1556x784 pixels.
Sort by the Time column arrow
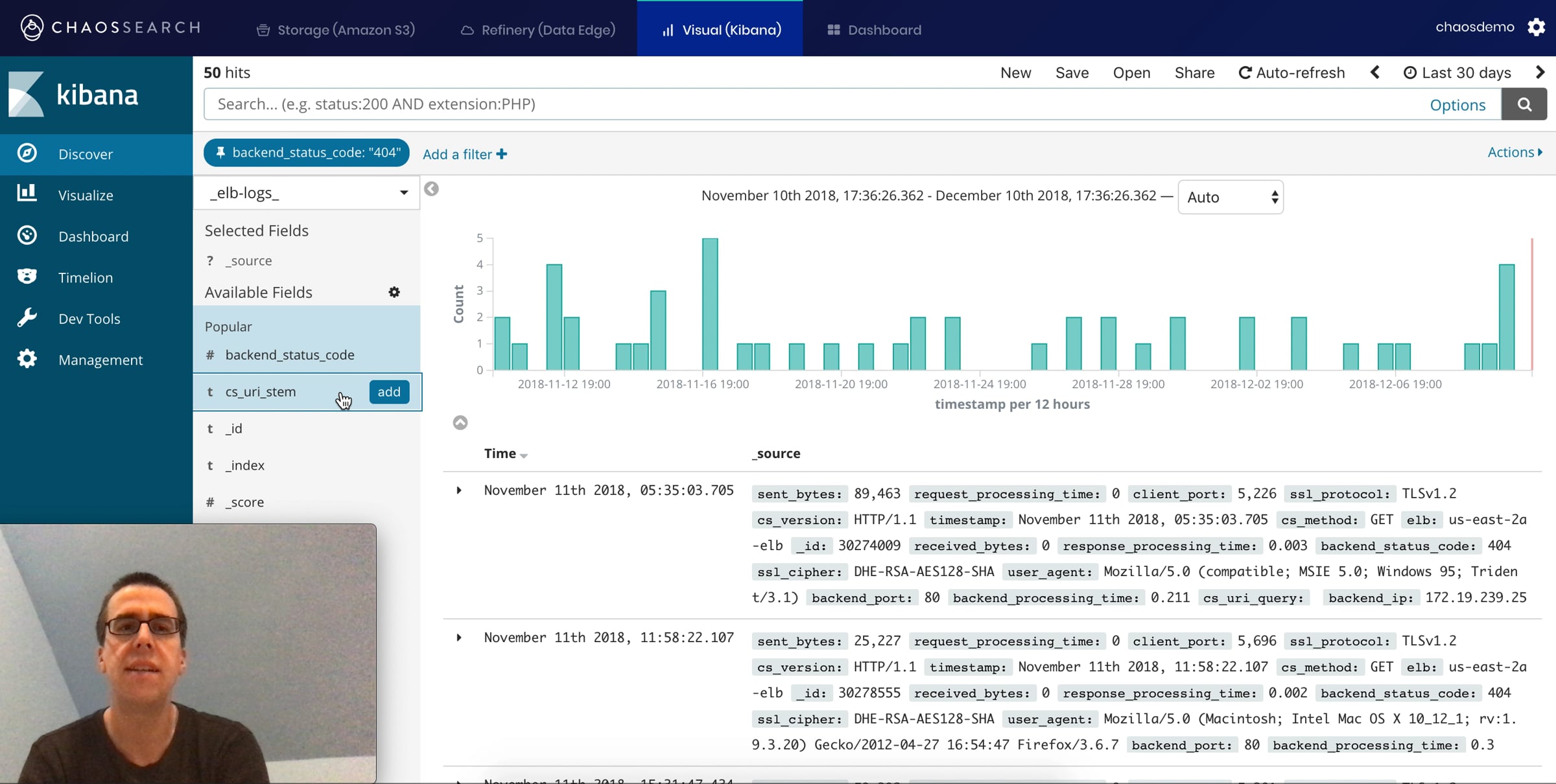tap(524, 455)
